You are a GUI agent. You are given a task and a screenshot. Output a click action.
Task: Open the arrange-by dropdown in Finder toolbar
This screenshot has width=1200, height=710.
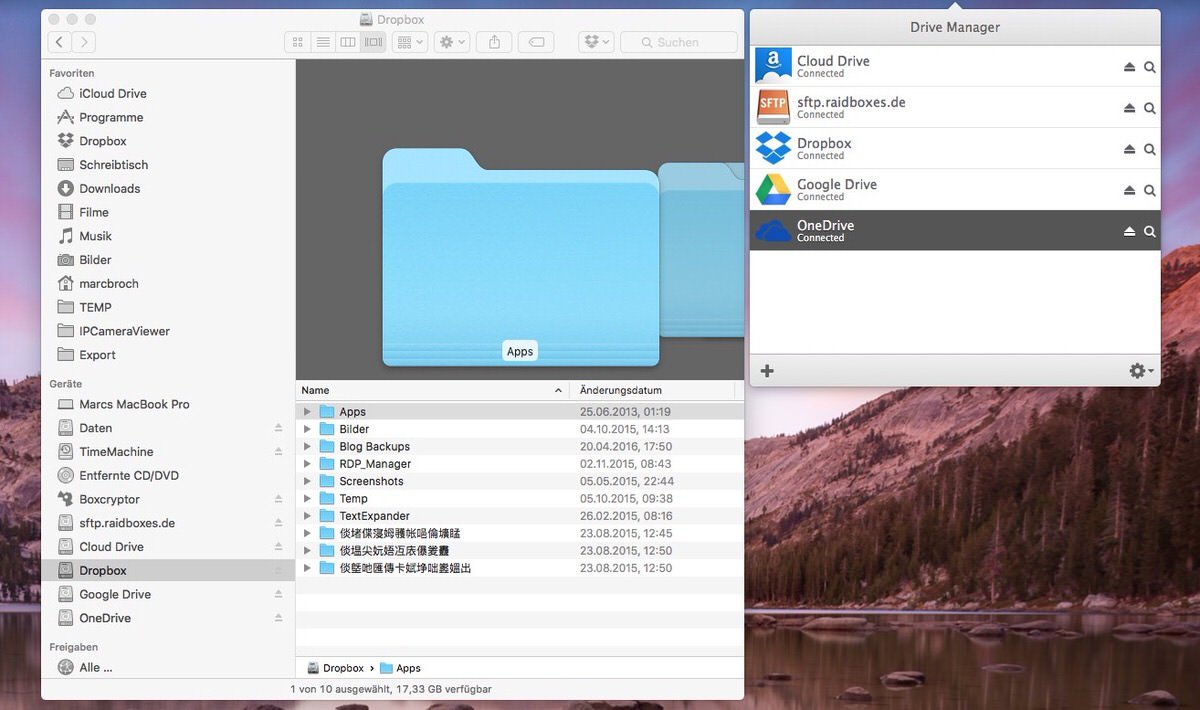(410, 42)
